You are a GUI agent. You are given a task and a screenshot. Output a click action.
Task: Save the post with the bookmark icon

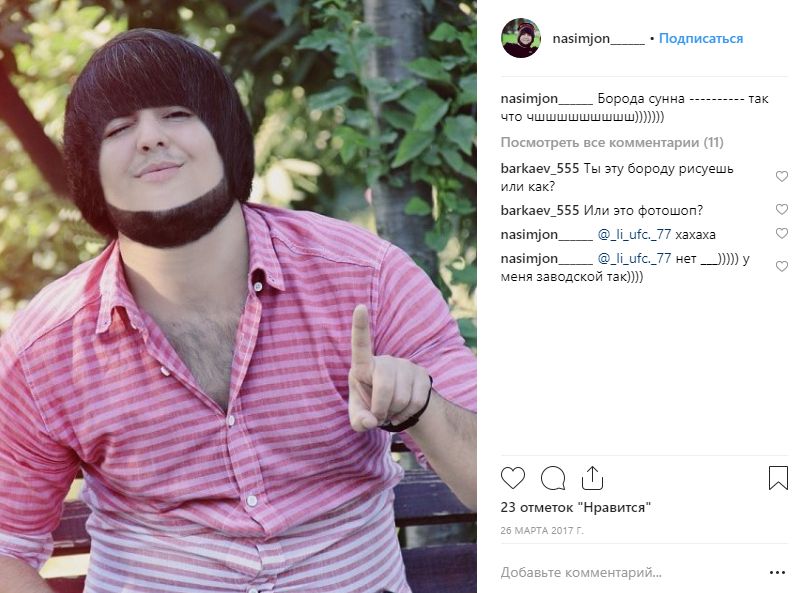click(778, 478)
